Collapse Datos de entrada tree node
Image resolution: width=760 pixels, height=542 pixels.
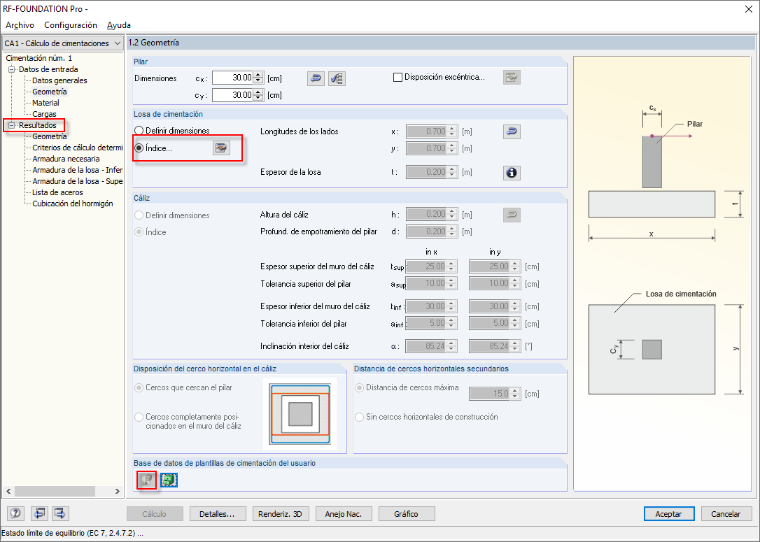12,69
